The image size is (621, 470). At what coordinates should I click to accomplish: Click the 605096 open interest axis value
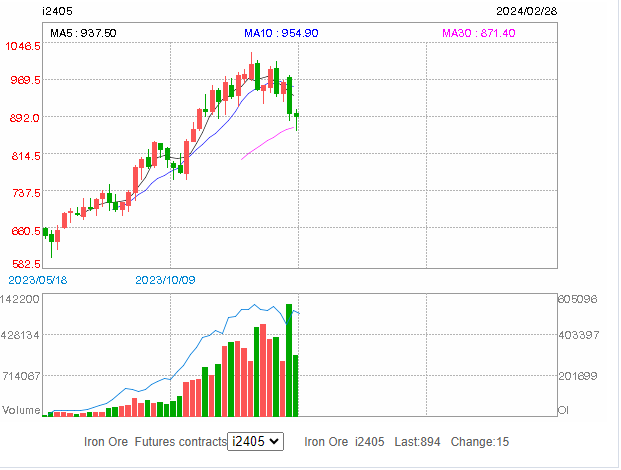coord(577,299)
